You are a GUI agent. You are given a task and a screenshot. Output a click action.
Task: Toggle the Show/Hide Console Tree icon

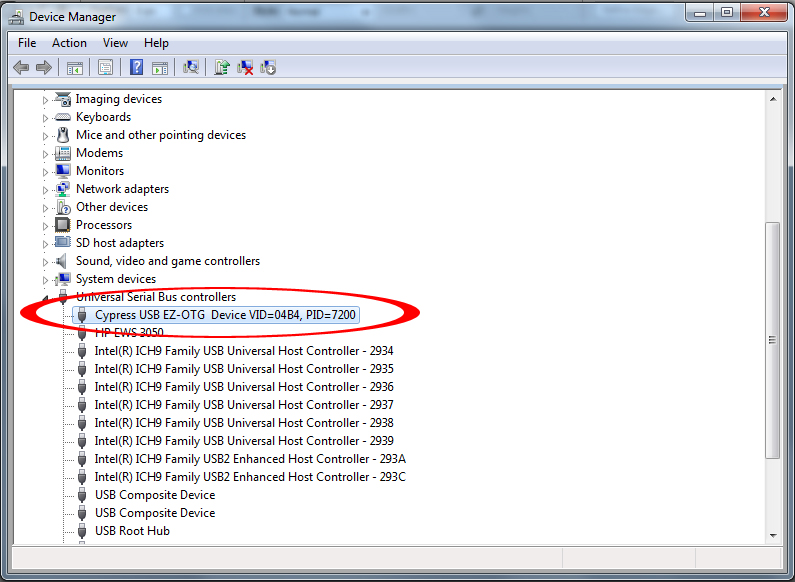[74, 67]
